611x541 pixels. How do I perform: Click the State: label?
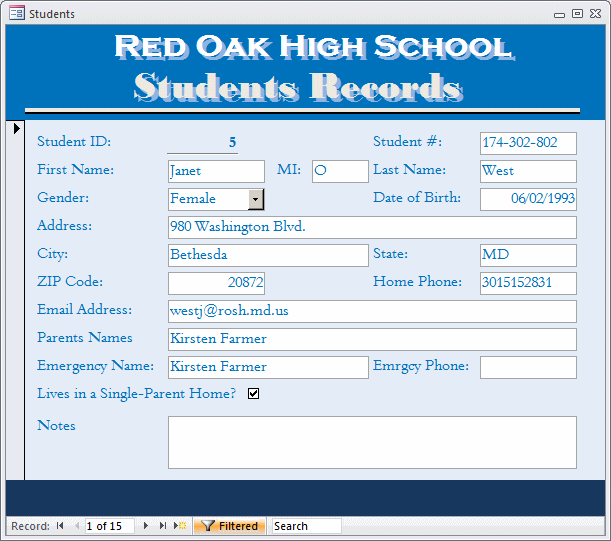coord(390,254)
